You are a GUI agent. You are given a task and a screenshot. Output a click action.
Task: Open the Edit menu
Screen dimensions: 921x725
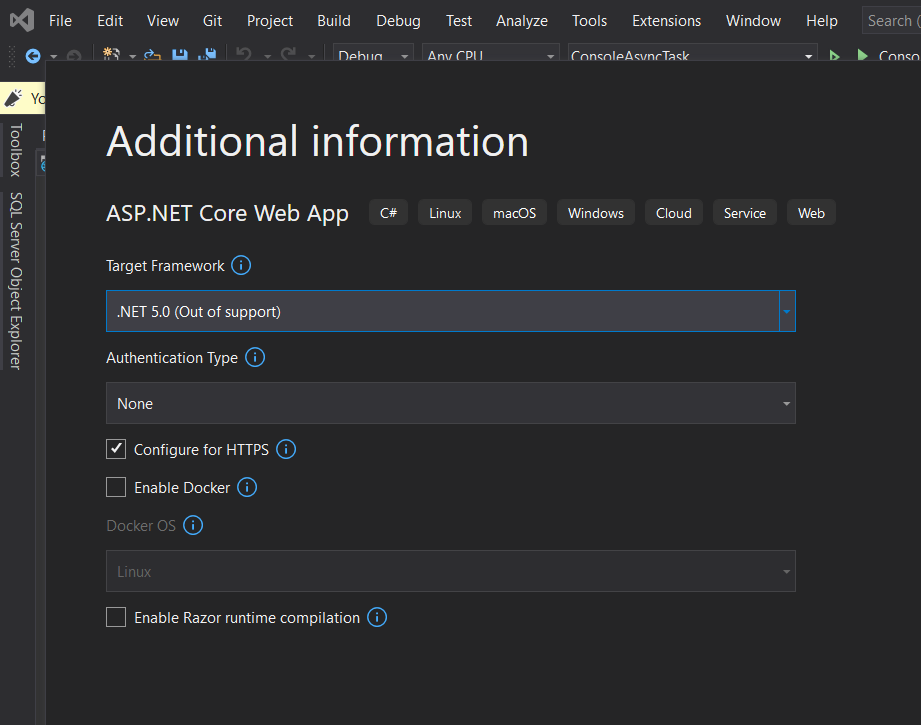pos(110,21)
